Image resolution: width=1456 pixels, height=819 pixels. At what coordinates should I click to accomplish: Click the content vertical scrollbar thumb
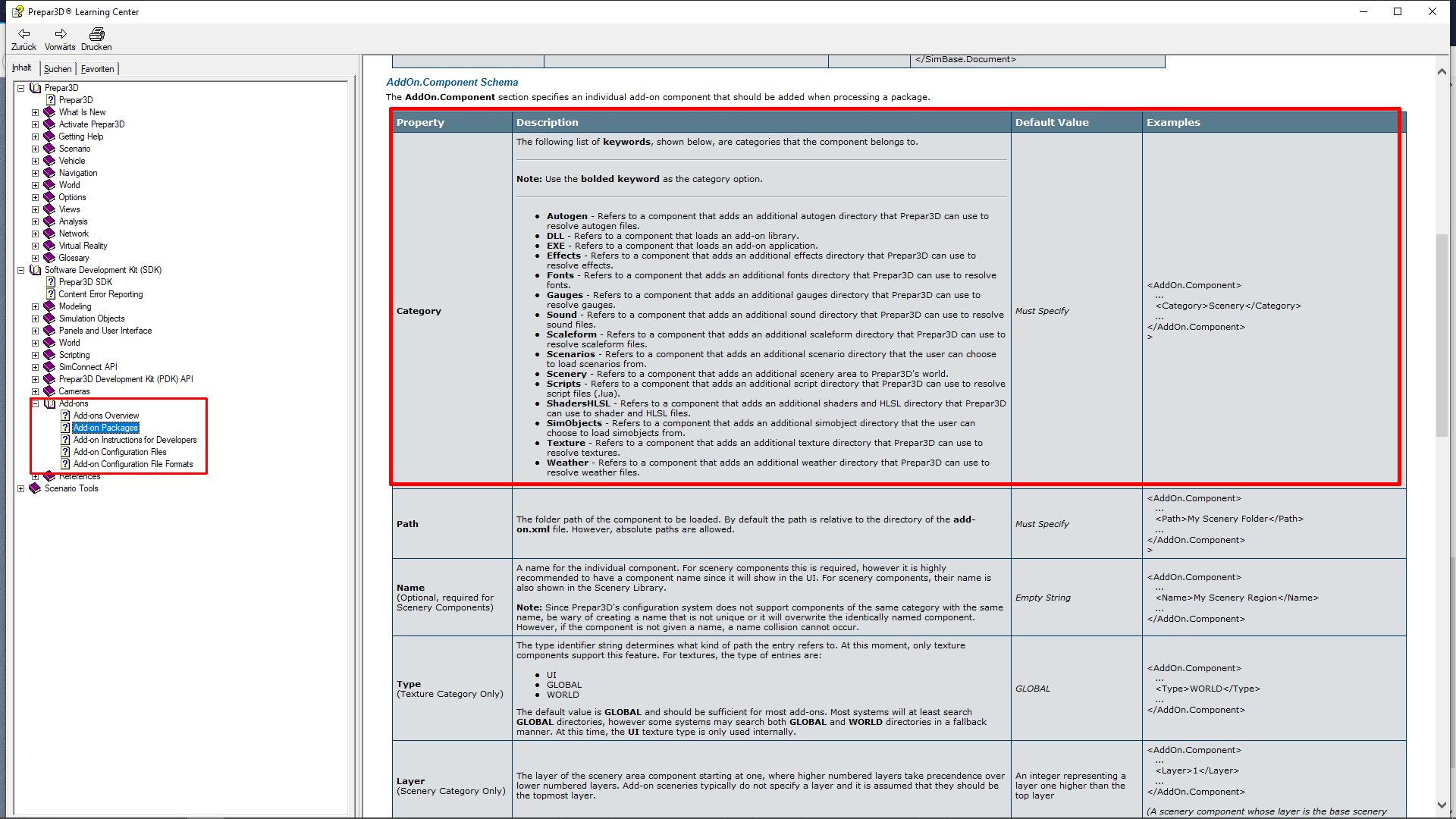[x=1442, y=336]
